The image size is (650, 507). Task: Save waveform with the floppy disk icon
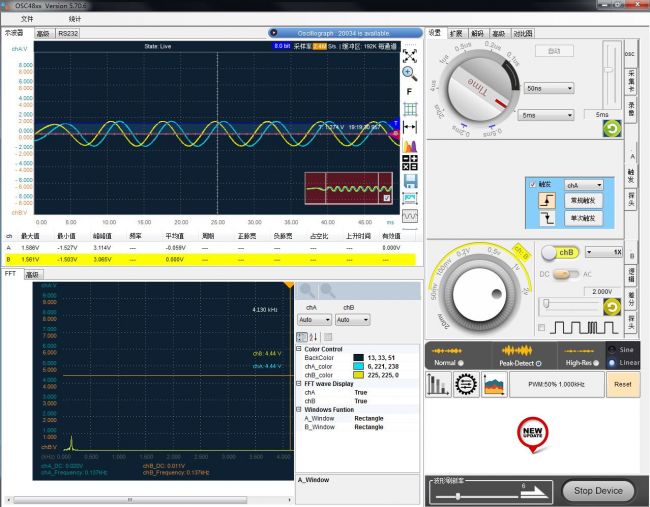pos(410,181)
